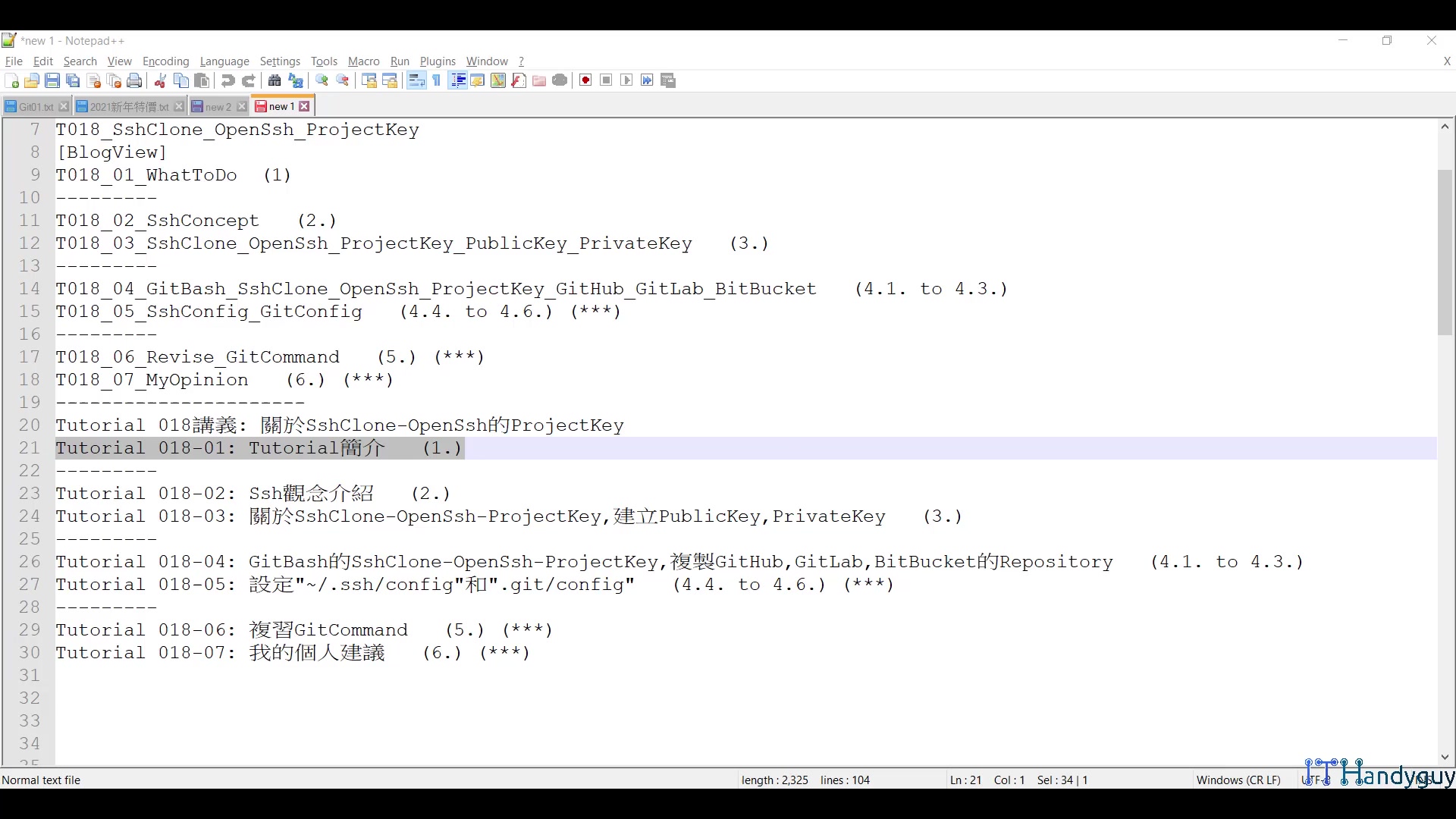The width and height of the screenshot is (1456, 819).
Task: Switch to the Git01.txt tab
Action: click(x=35, y=107)
